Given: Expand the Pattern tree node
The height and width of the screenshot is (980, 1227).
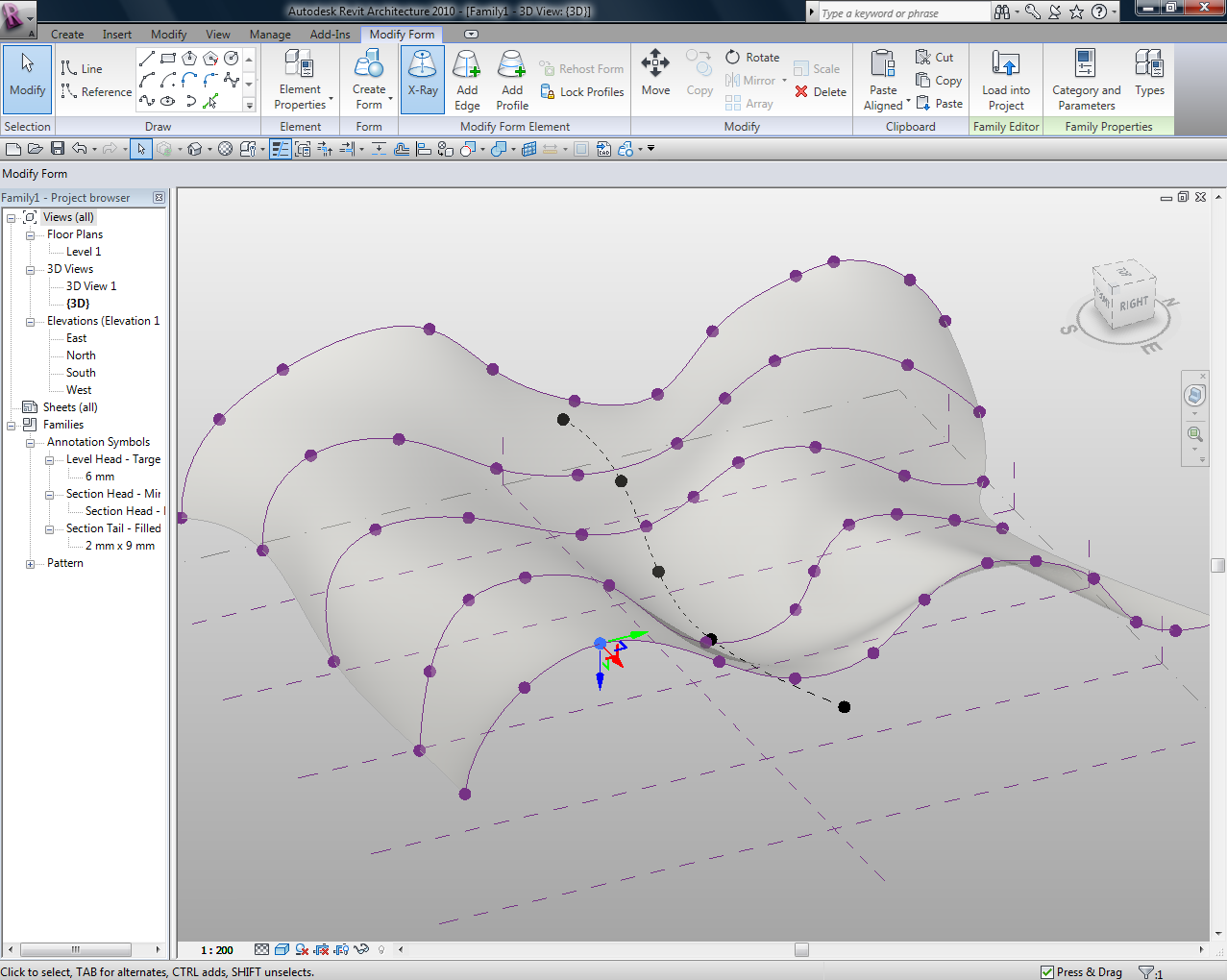Looking at the screenshot, I should (x=30, y=564).
